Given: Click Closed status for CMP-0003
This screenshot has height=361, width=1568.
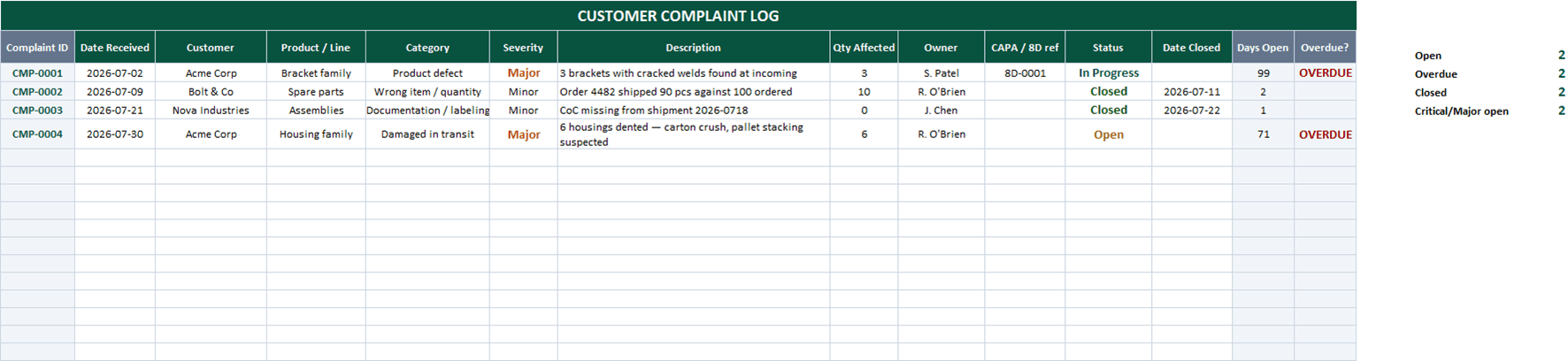Looking at the screenshot, I should click(x=1108, y=111).
